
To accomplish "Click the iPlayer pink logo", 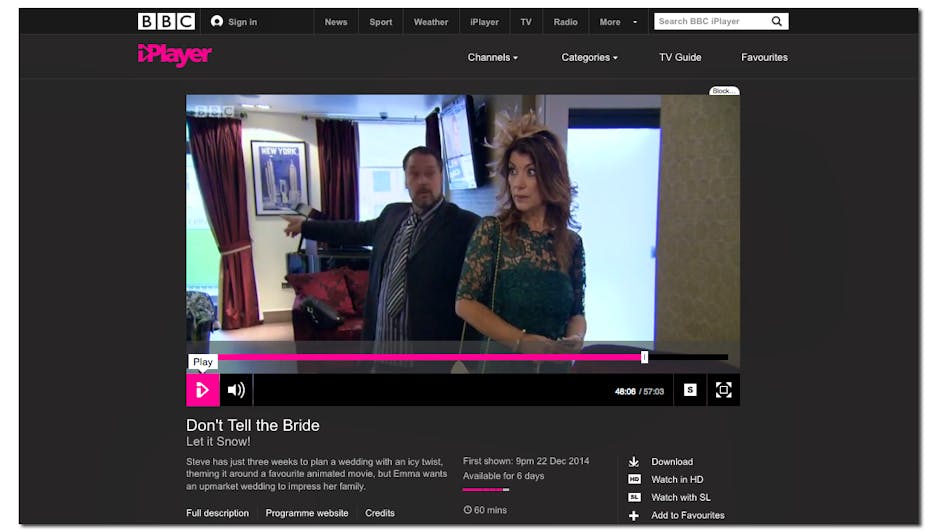I will (x=175, y=56).
